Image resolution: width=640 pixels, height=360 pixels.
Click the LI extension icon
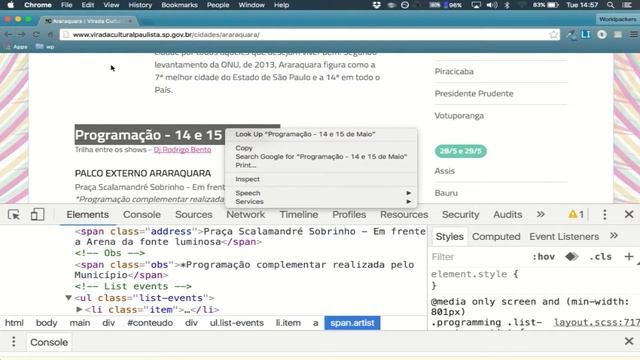click(586, 35)
